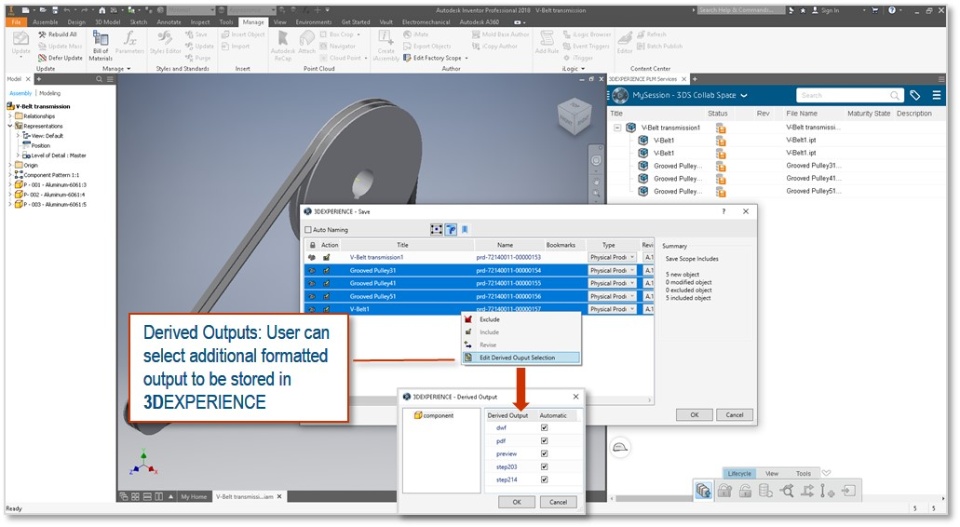
Task: Open the Styles Editor tool
Action: click(x=165, y=43)
